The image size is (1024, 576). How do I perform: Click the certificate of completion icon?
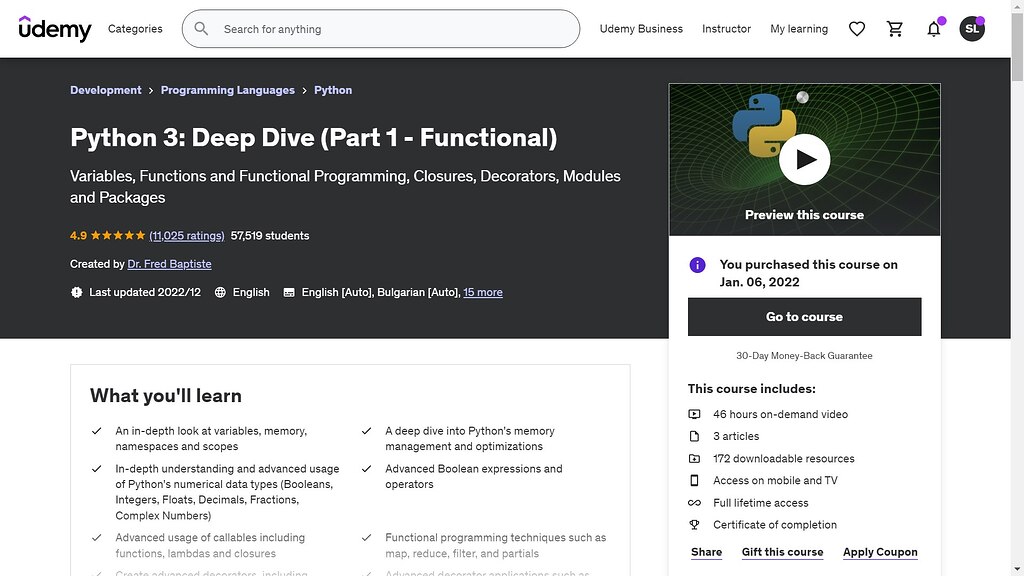692,524
